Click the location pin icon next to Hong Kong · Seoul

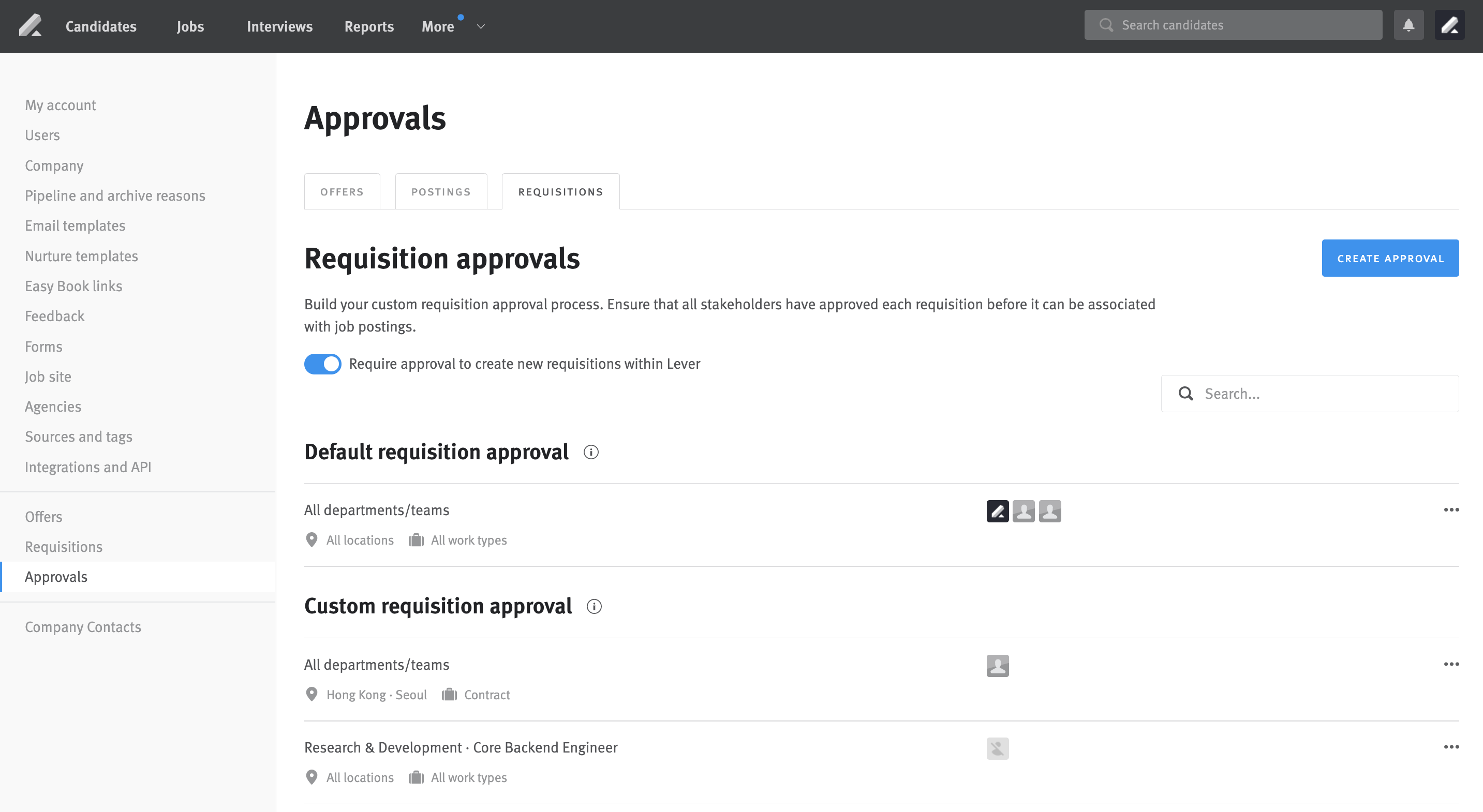(312, 694)
